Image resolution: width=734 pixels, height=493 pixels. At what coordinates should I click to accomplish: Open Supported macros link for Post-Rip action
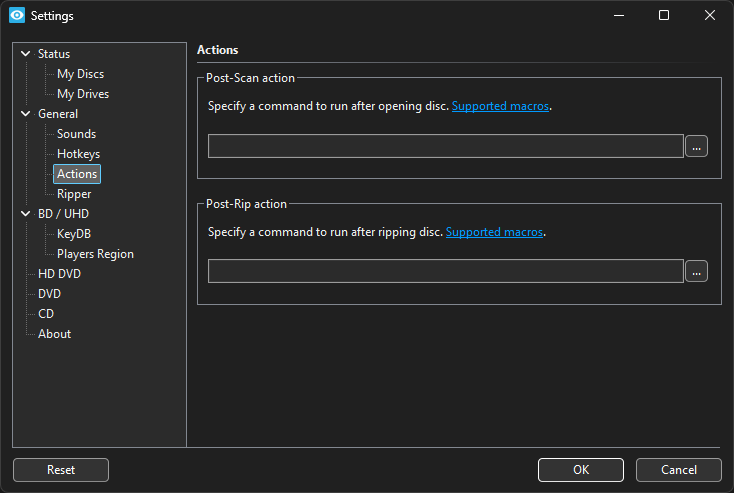[494, 232]
